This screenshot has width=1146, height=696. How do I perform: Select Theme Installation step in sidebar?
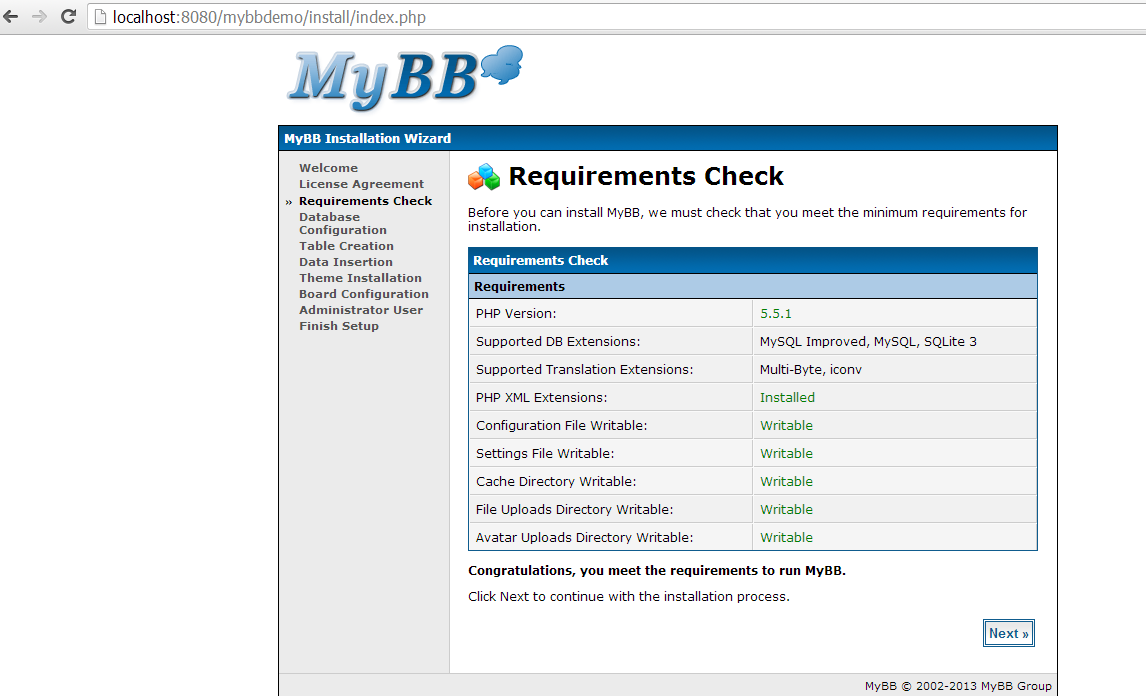(360, 279)
